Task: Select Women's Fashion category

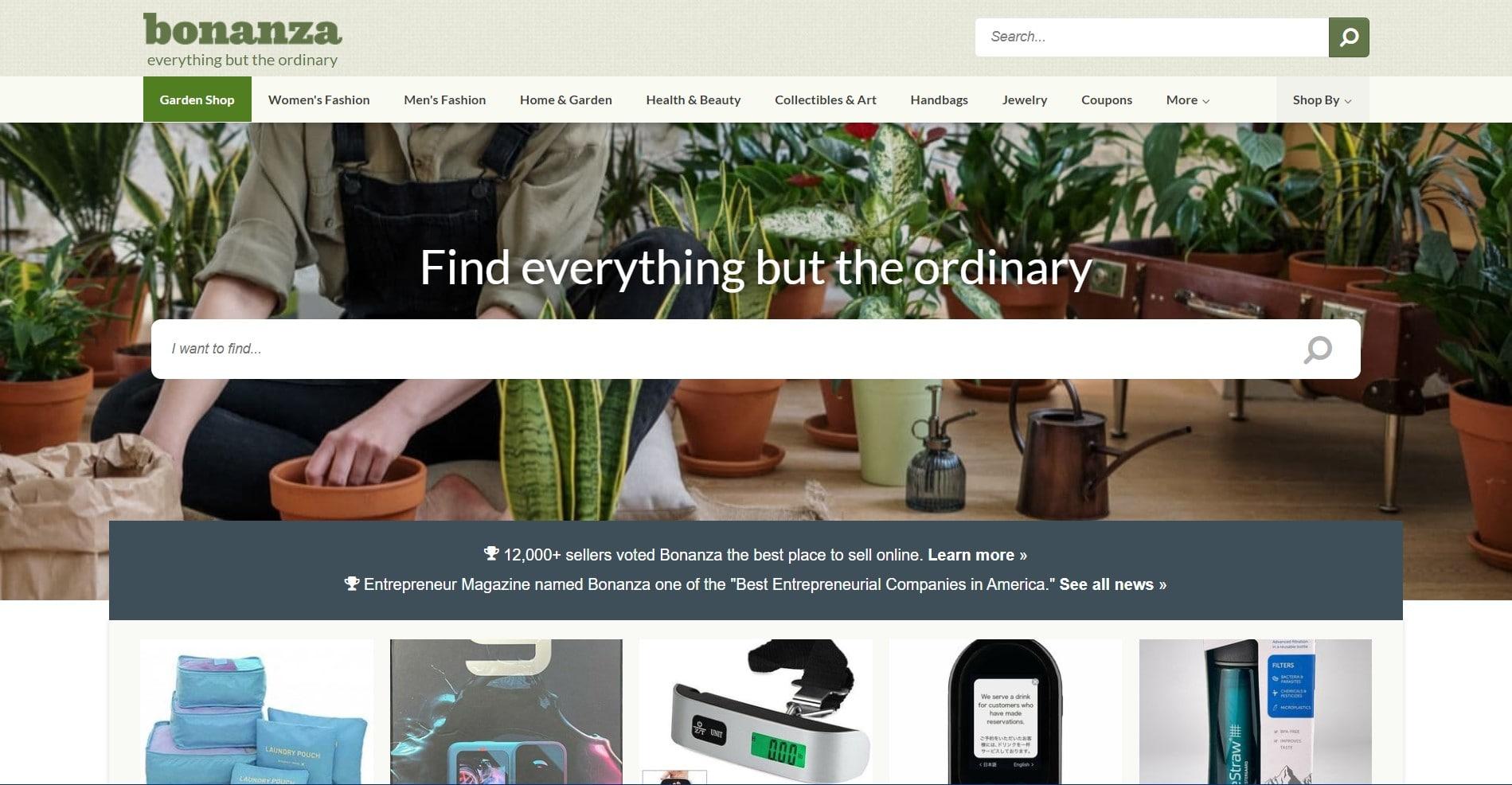Action: (x=319, y=100)
